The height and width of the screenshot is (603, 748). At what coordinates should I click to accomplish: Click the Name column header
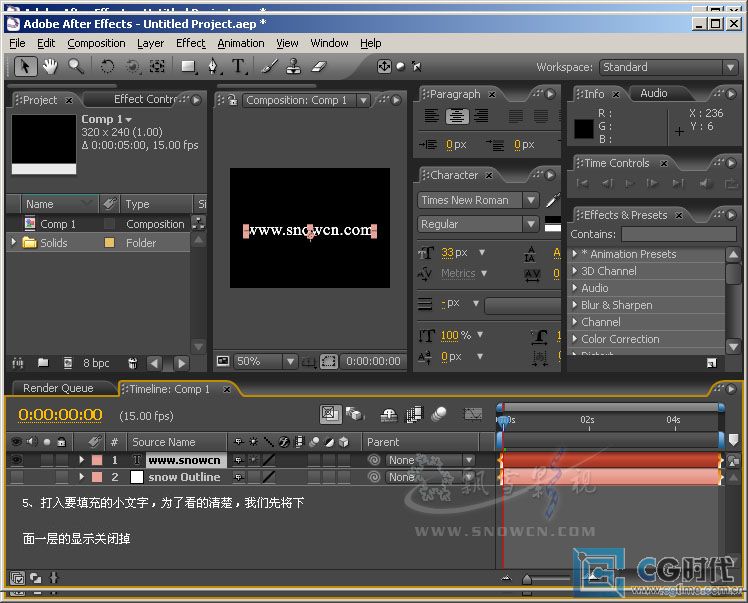click(59, 204)
